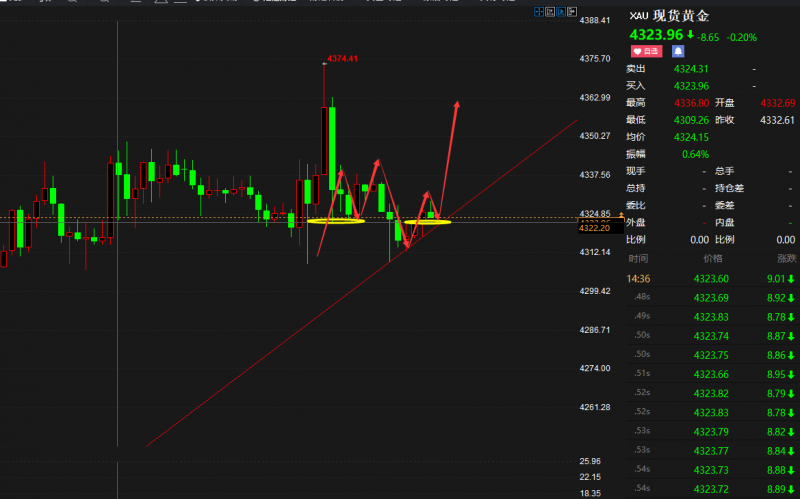The height and width of the screenshot is (499, 800).
Task: Click the blue bell alert icon
Action: [x=678, y=50]
